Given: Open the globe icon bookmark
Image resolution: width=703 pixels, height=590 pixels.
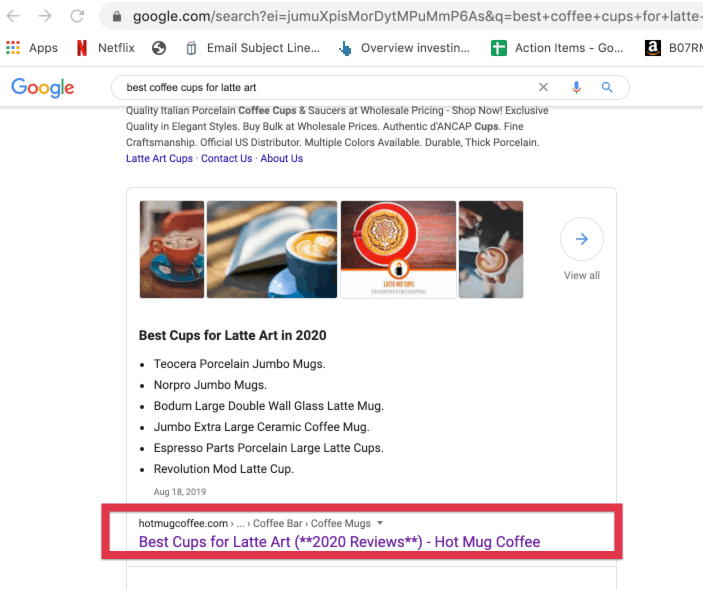Looking at the screenshot, I should (x=159, y=48).
